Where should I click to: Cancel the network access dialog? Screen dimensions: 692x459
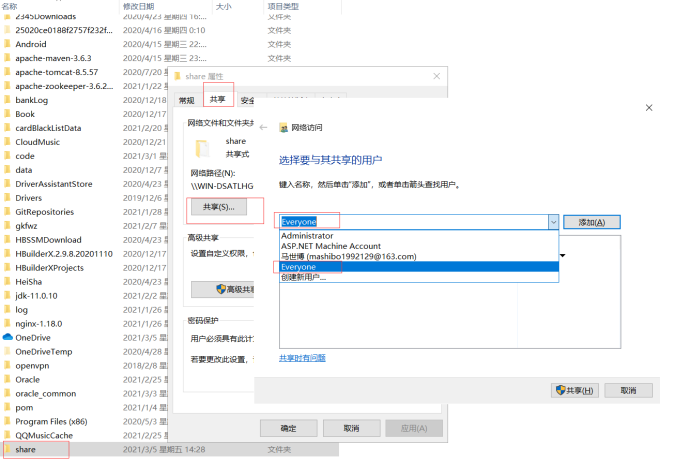(x=628, y=391)
